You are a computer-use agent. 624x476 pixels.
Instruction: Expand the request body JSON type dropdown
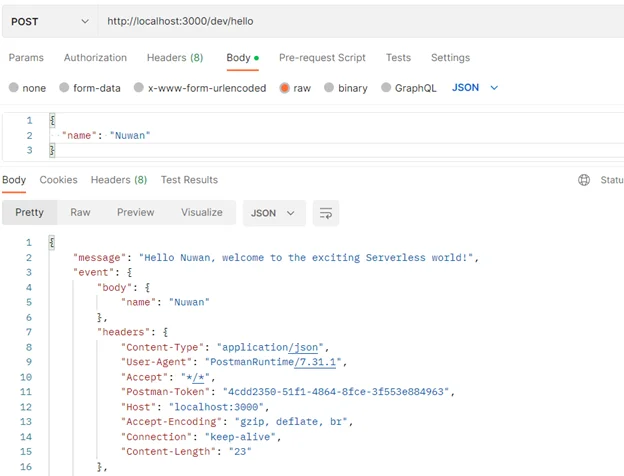tap(475, 88)
